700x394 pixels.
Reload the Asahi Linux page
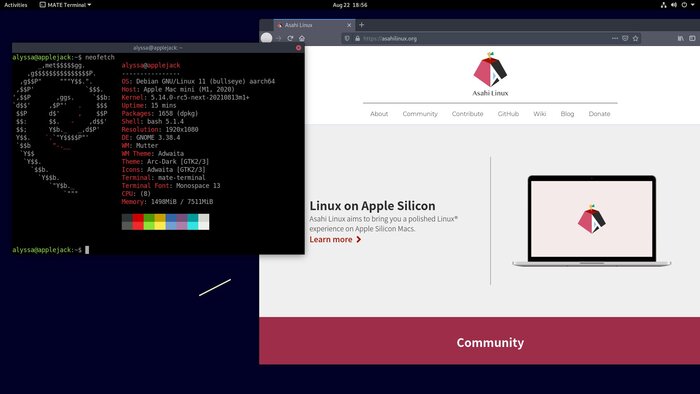click(x=290, y=38)
